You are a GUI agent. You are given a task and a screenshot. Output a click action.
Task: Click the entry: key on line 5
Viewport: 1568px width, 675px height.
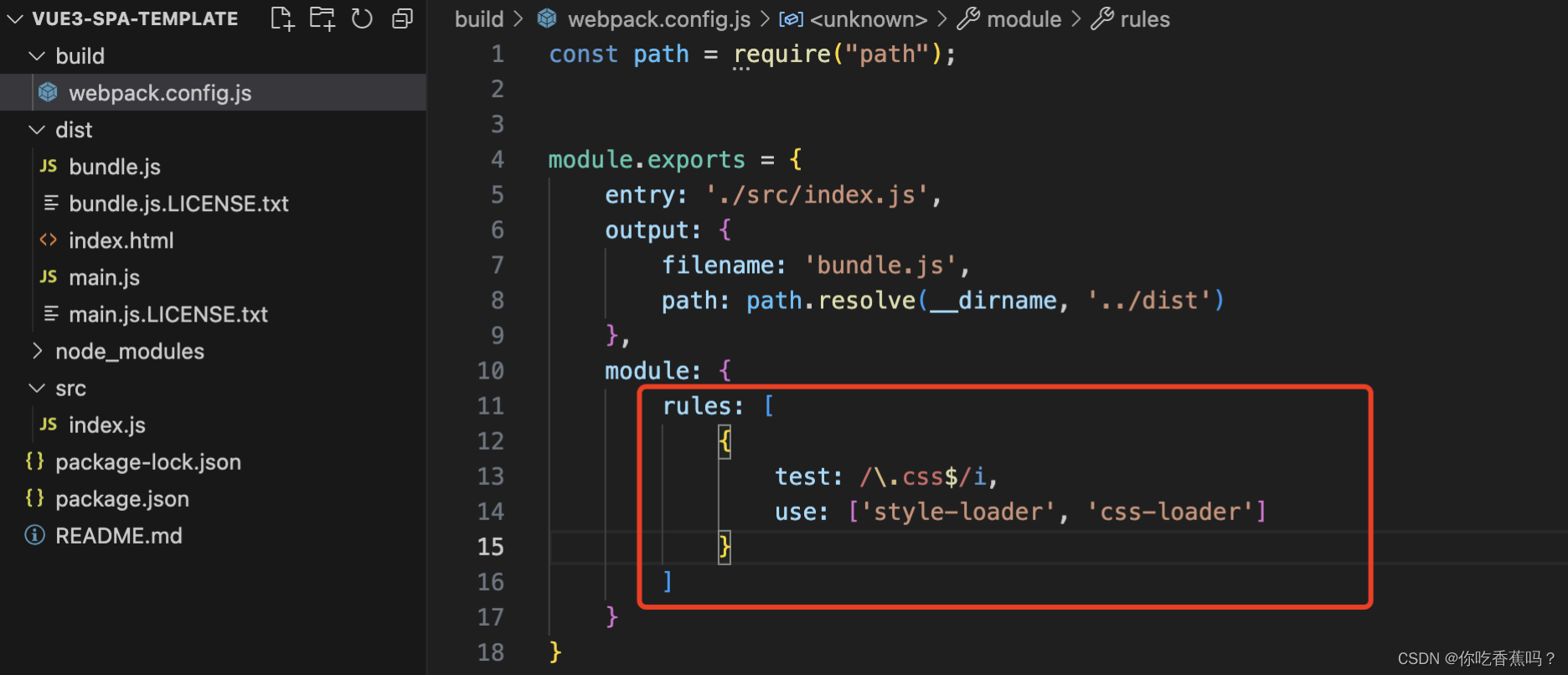pos(646,194)
